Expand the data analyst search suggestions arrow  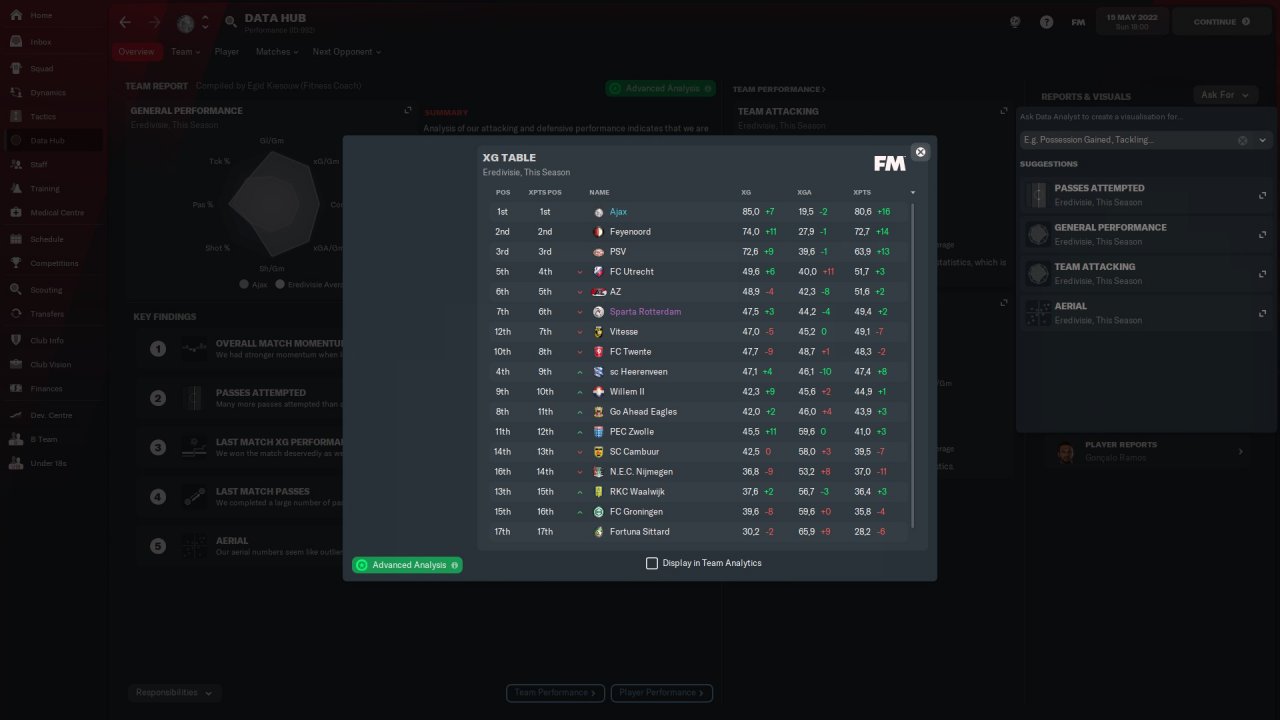1262,141
